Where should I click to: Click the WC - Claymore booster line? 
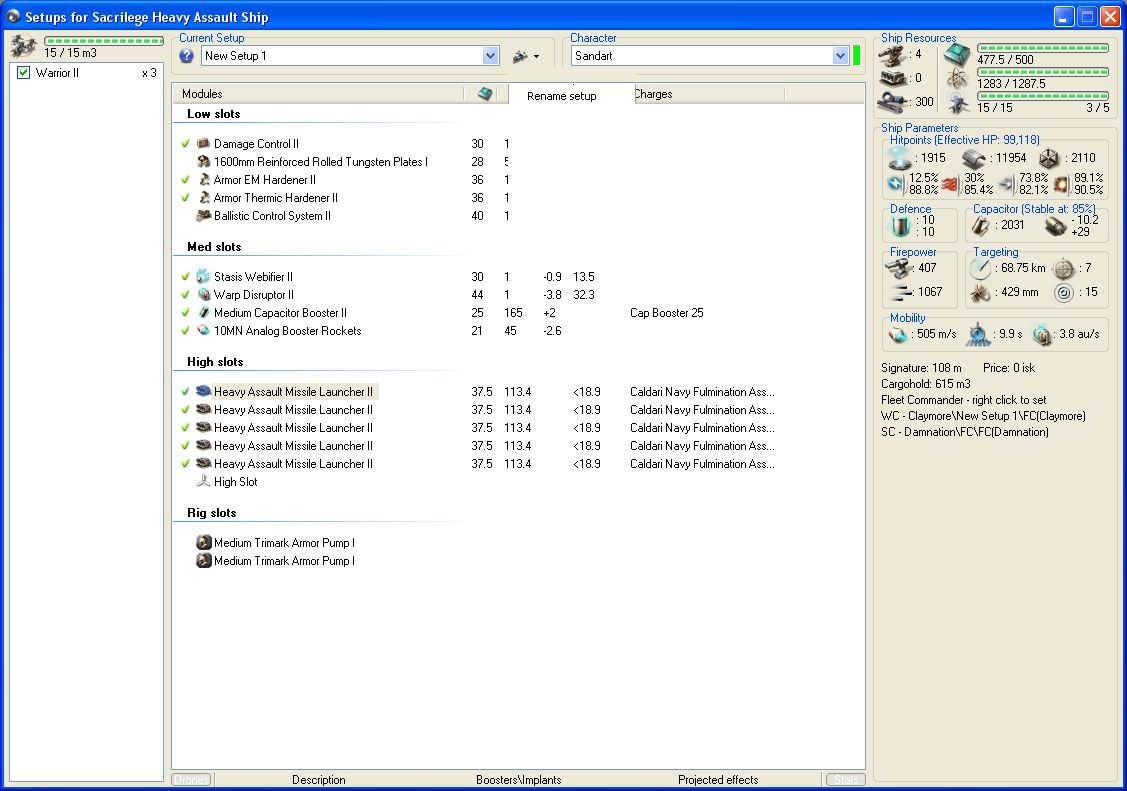click(983, 416)
